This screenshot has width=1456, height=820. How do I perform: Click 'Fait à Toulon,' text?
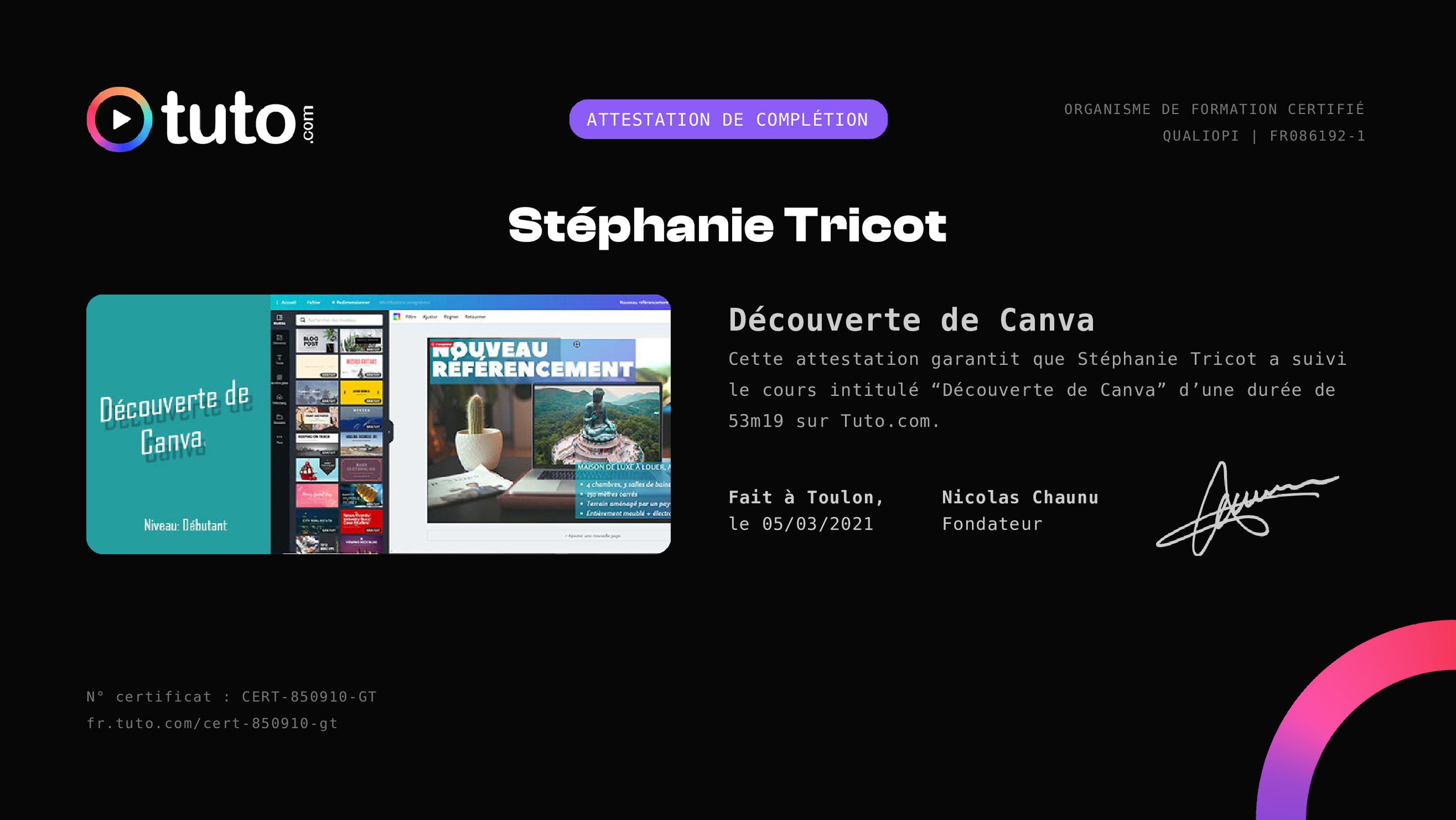click(x=806, y=498)
